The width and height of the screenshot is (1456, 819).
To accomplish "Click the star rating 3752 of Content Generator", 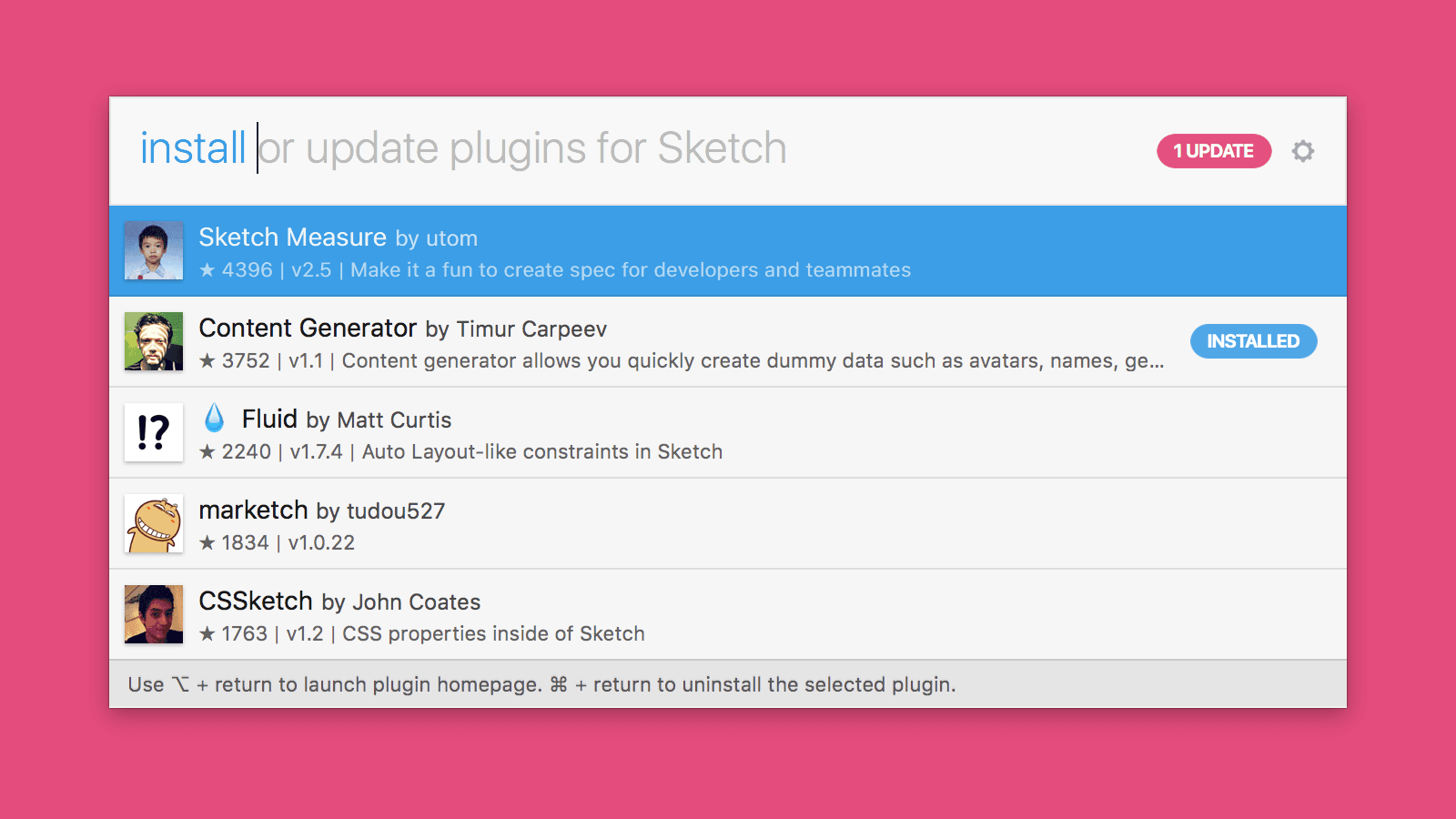I will (235, 361).
